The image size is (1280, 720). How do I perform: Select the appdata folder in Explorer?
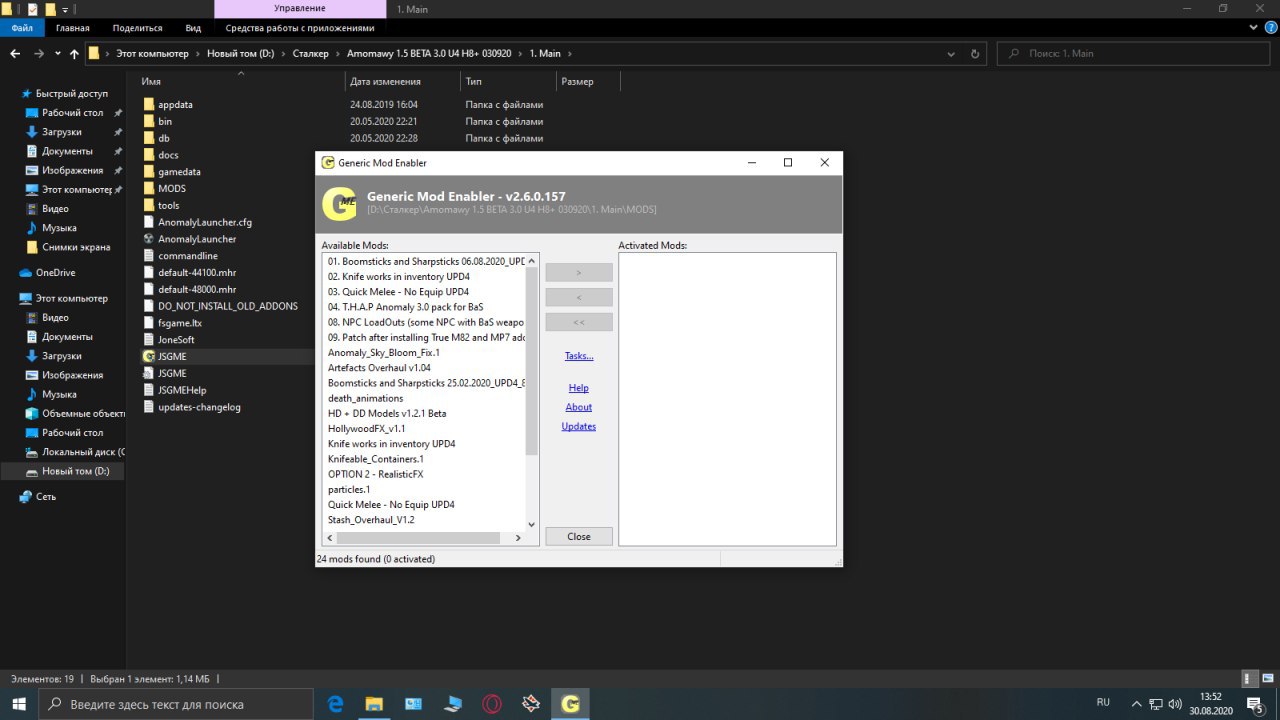[x=175, y=104]
